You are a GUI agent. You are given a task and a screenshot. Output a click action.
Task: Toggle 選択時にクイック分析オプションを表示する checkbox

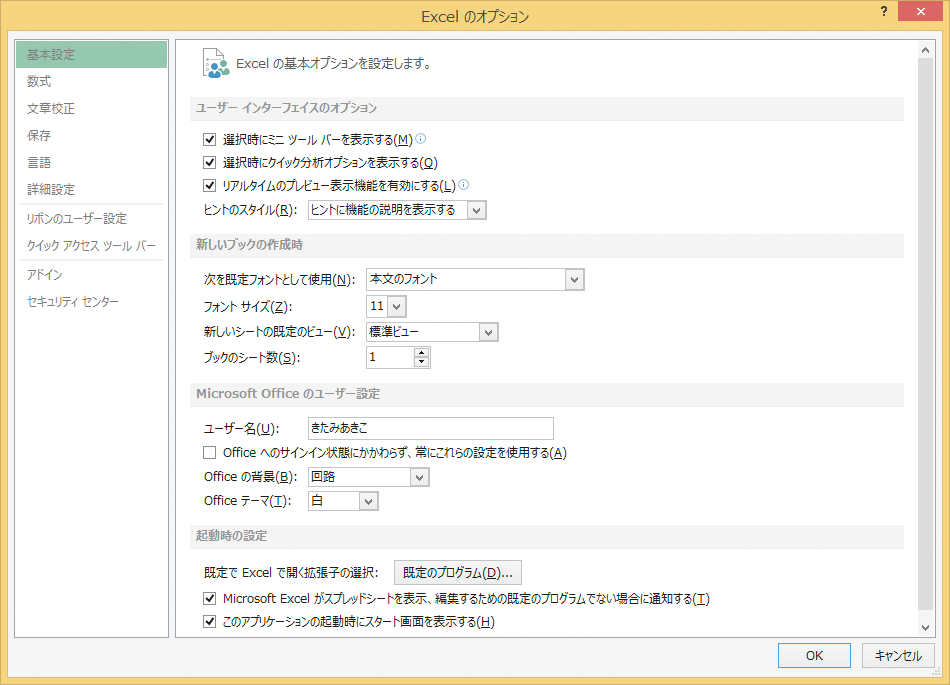pos(210,162)
